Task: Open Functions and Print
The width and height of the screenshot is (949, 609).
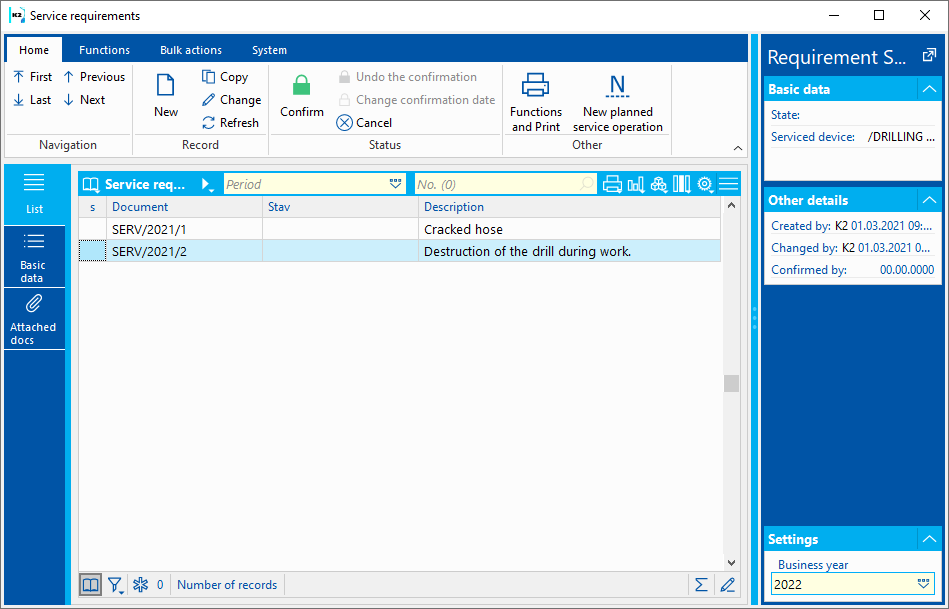Action: (536, 102)
